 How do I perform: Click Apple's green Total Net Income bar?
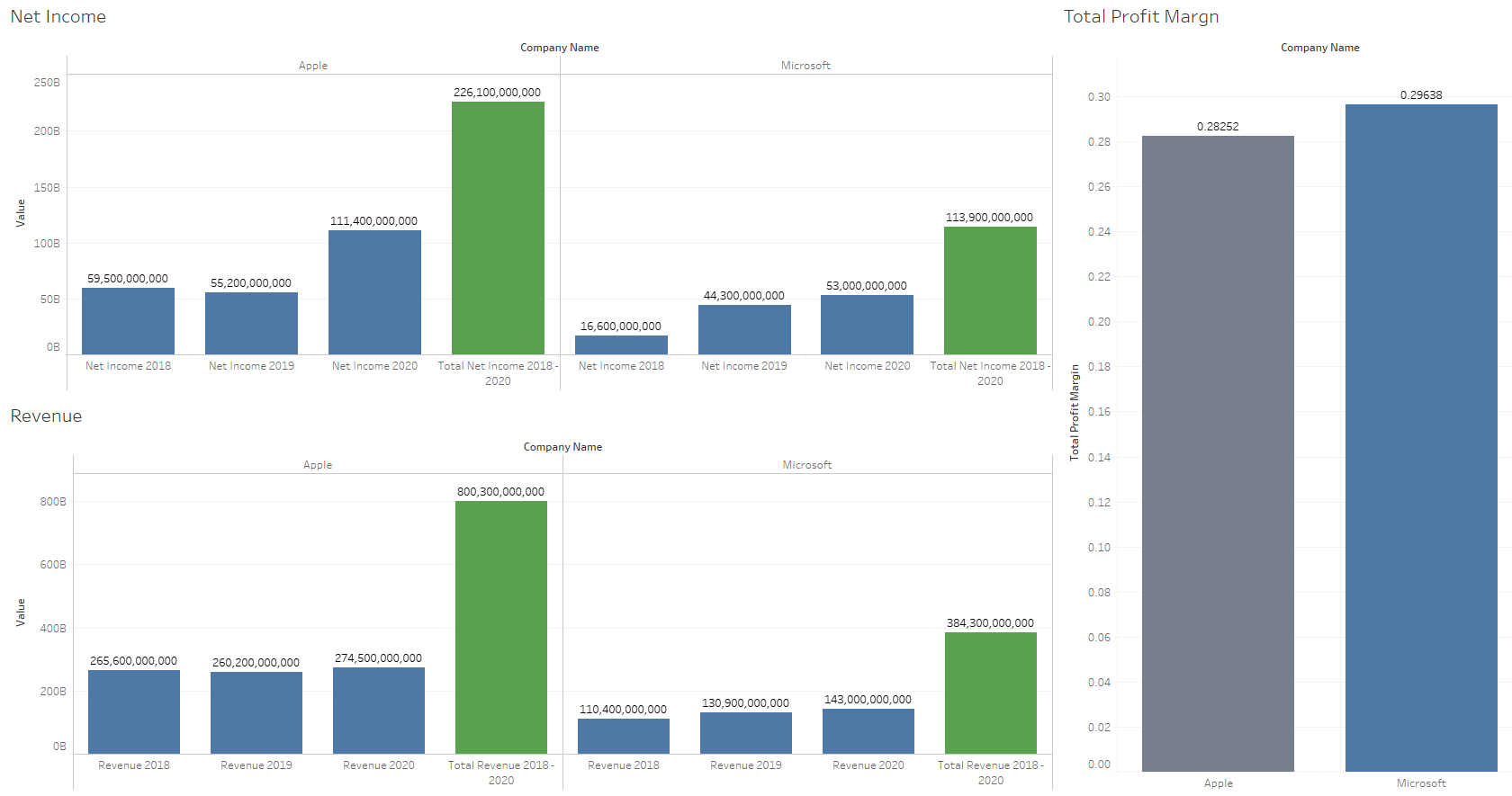point(498,228)
